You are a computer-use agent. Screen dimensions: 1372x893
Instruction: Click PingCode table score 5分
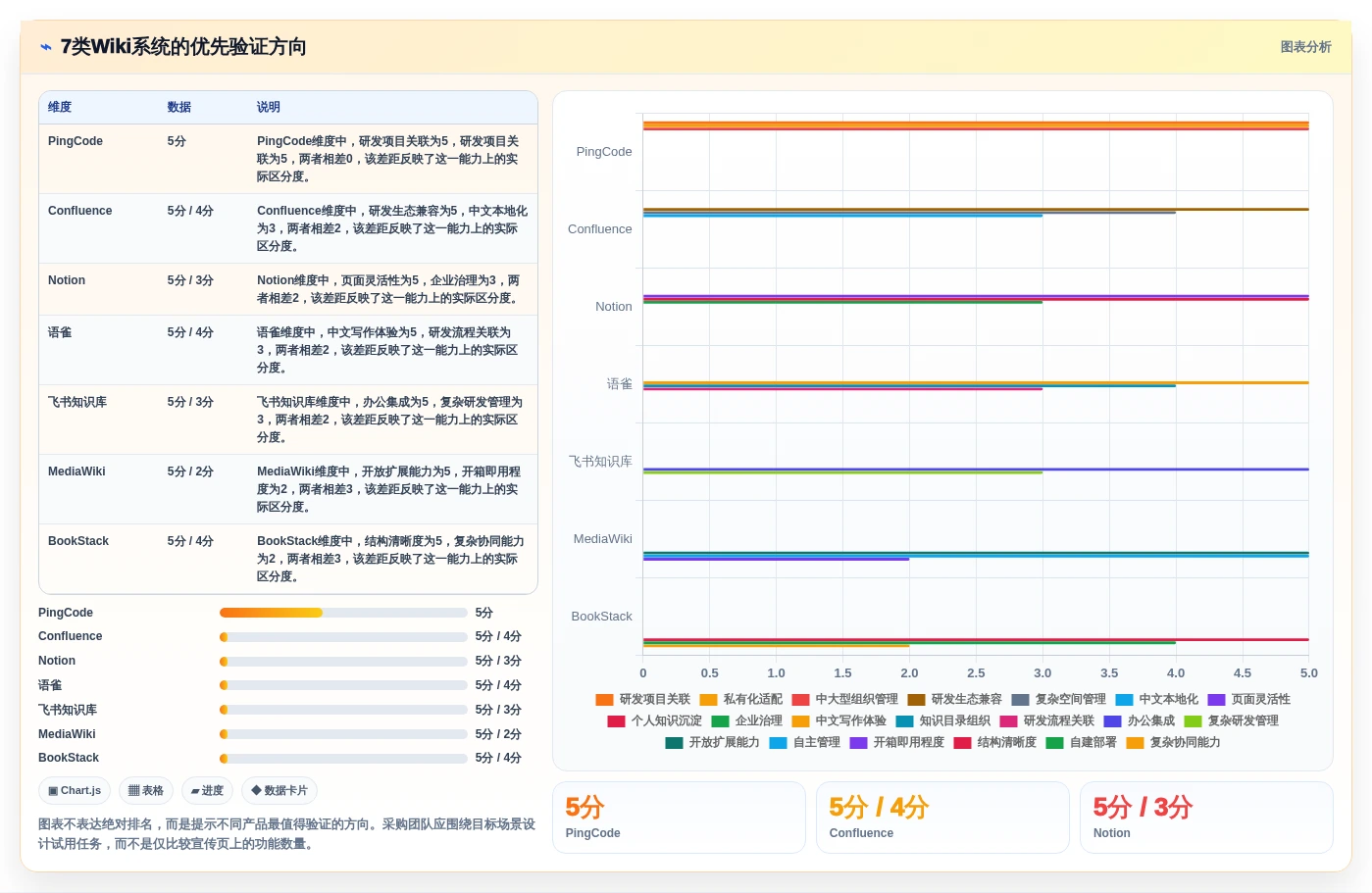coord(177,141)
